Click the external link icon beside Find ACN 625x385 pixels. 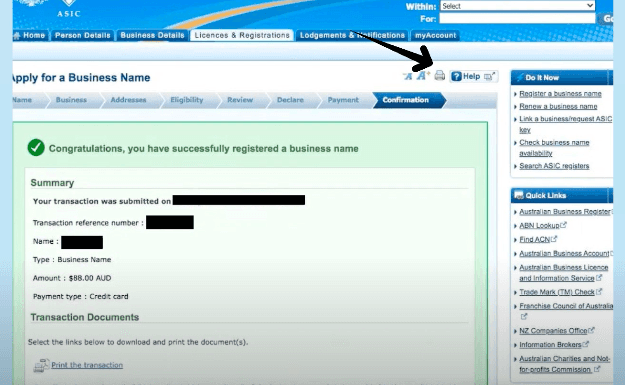coord(554,239)
